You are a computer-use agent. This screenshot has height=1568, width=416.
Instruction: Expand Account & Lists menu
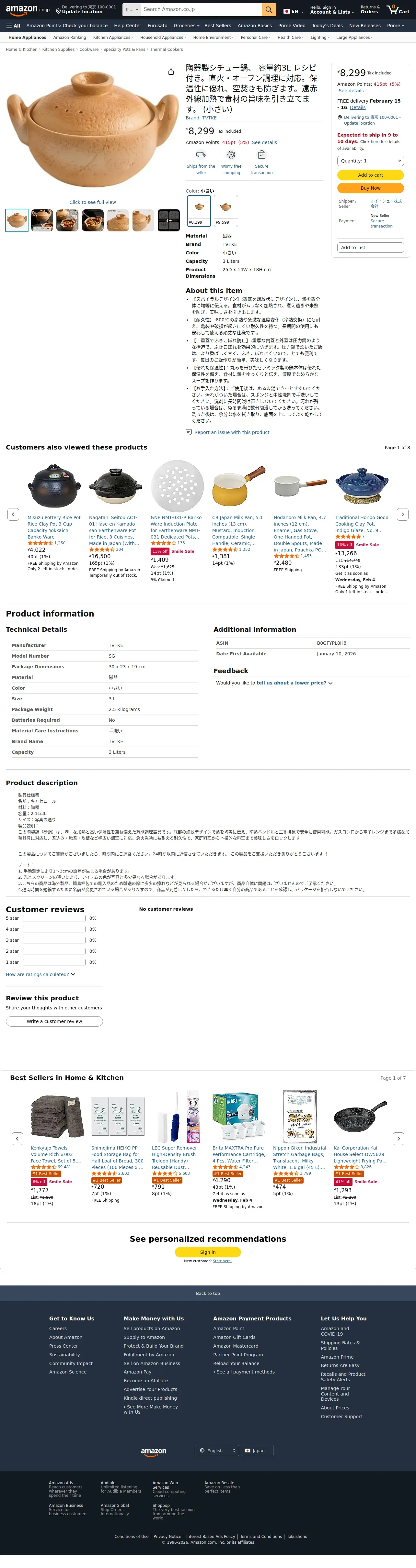pos(332,10)
